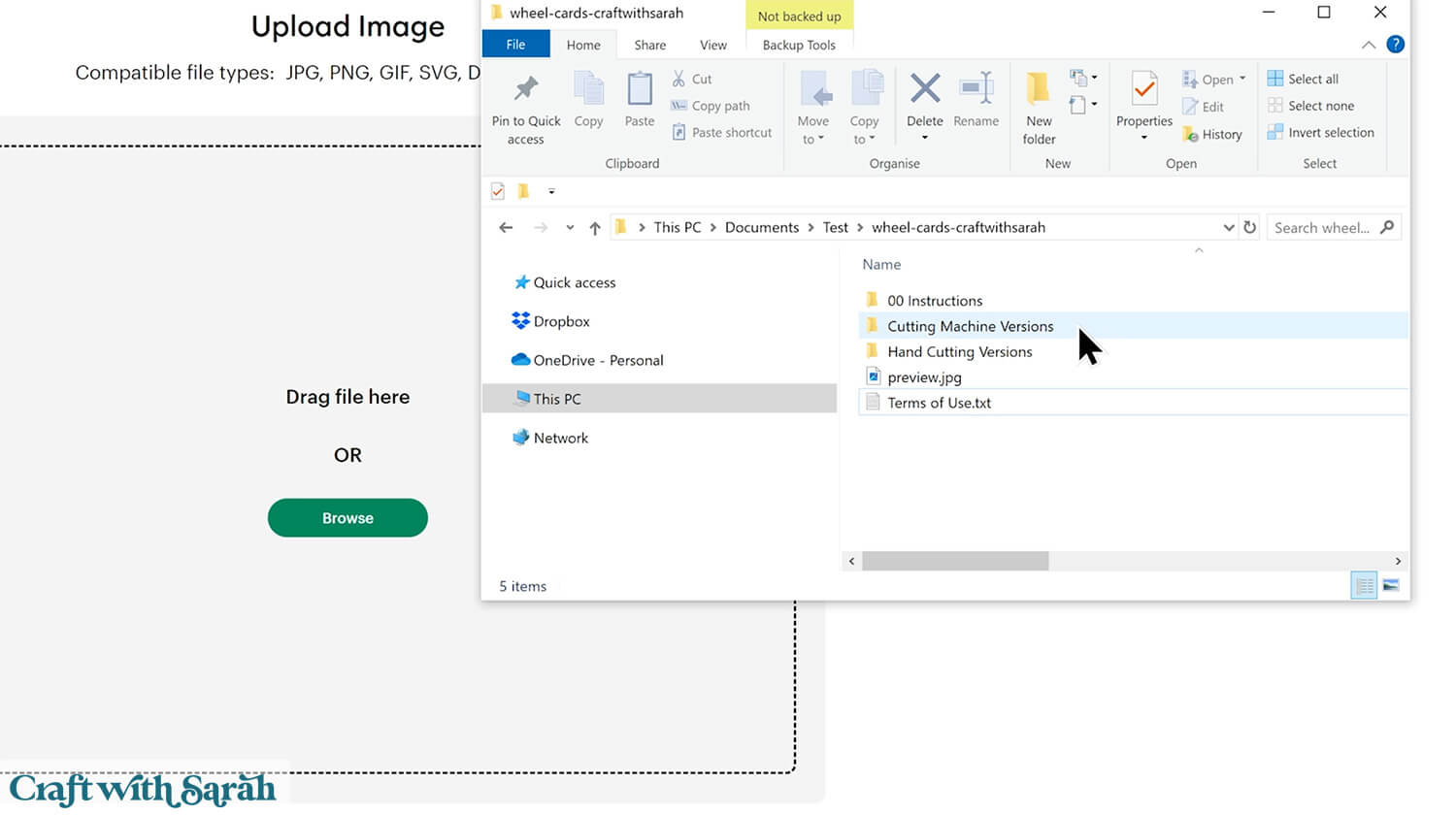Click the History icon

pos(1190,135)
